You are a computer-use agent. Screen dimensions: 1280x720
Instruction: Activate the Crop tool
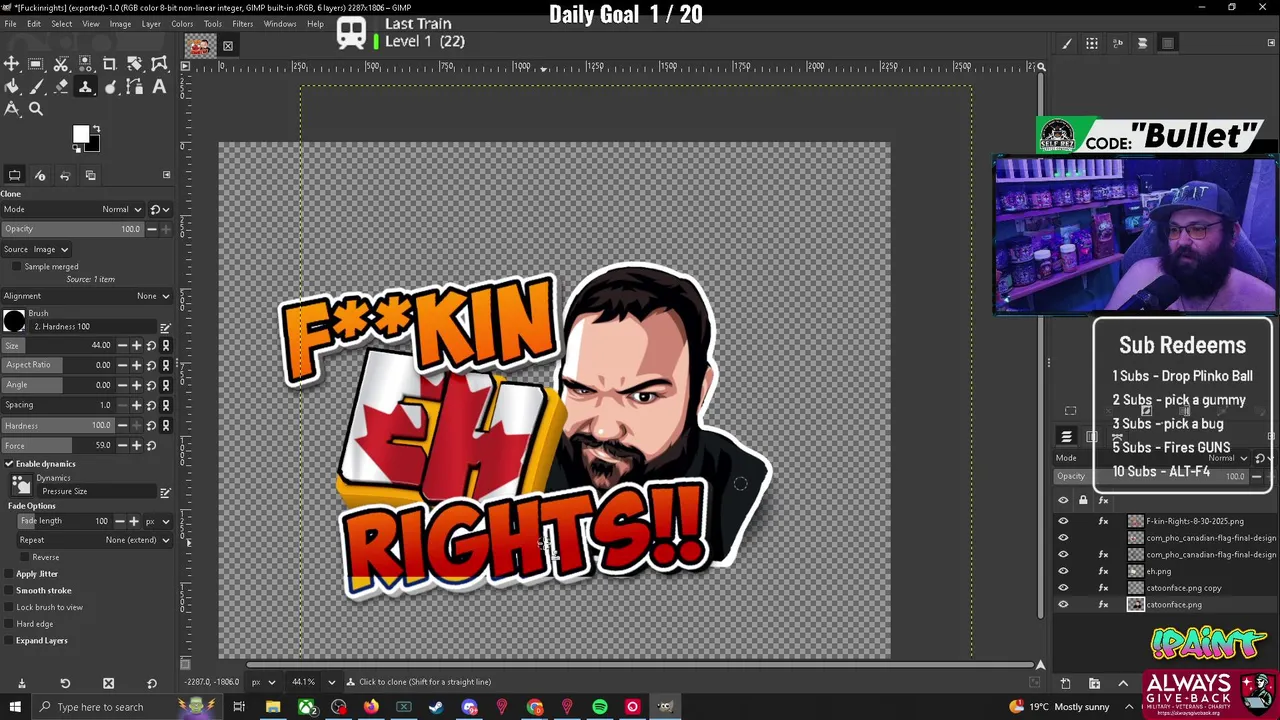(x=109, y=64)
